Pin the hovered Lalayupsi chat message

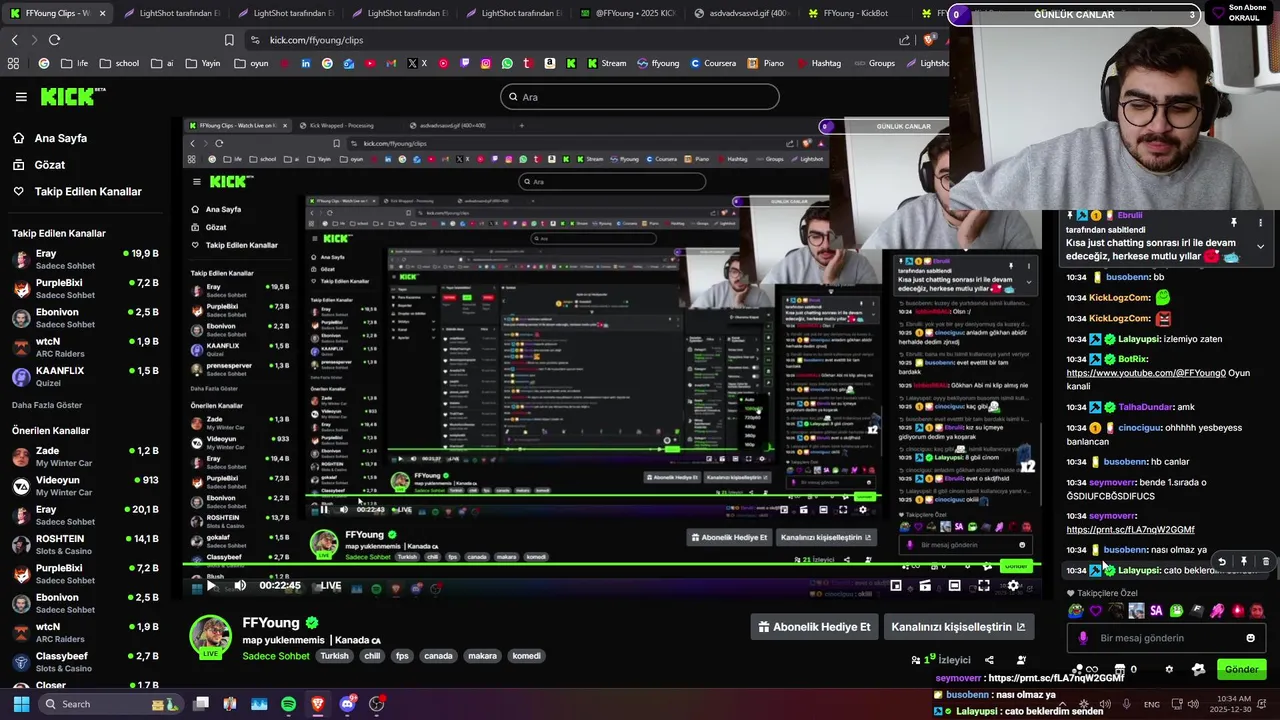point(1244,562)
